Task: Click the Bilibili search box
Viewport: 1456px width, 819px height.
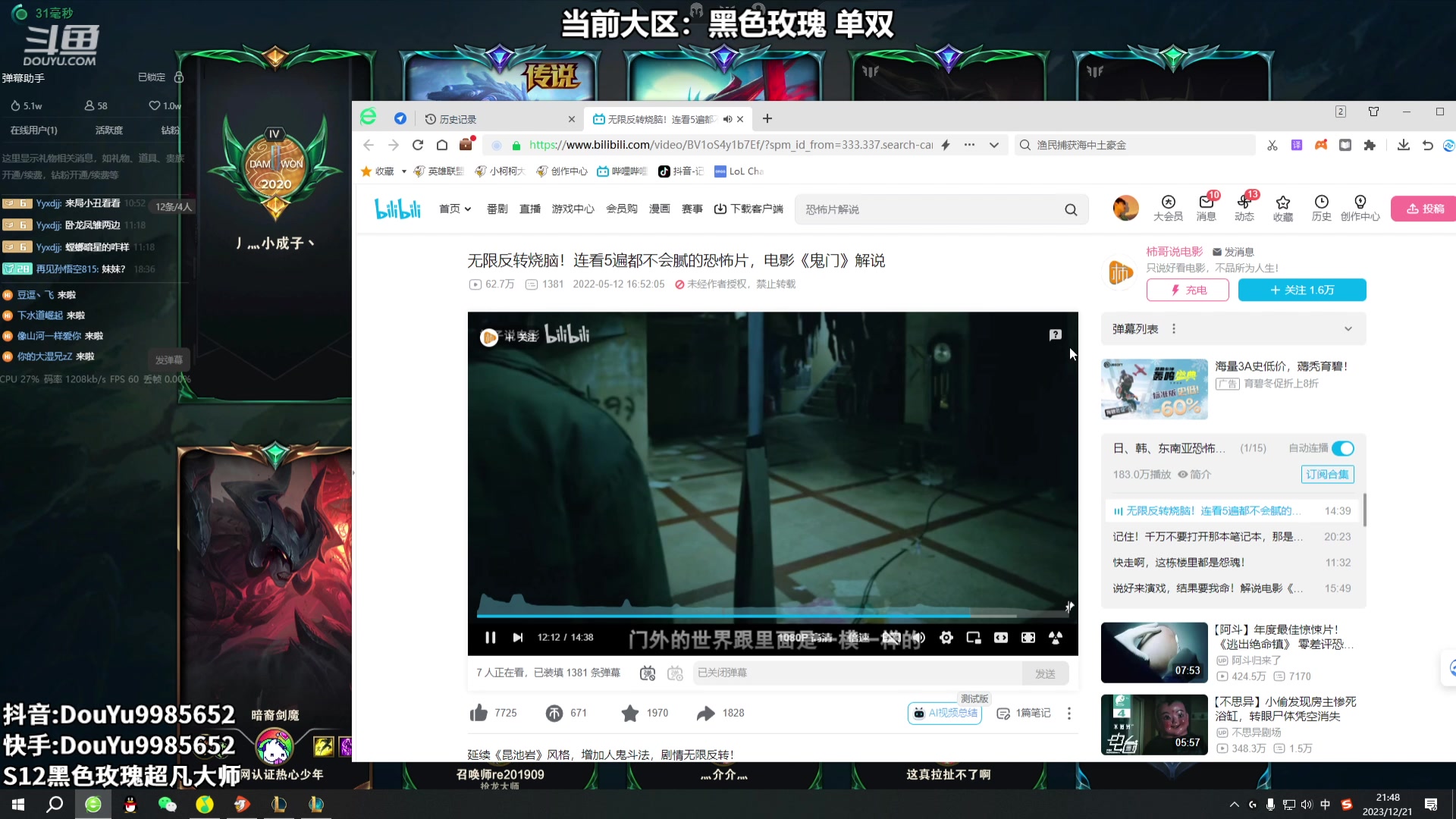Action: [929, 209]
